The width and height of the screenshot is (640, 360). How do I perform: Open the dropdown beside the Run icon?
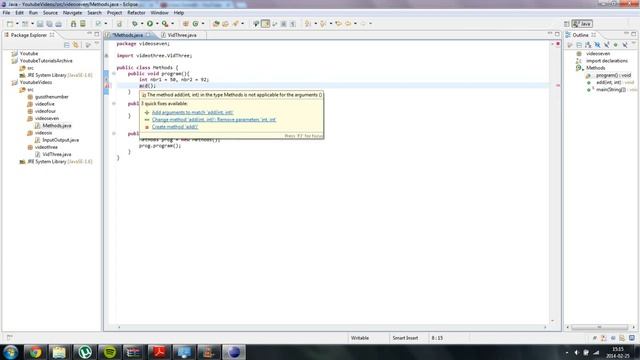click(x=157, y=24)
